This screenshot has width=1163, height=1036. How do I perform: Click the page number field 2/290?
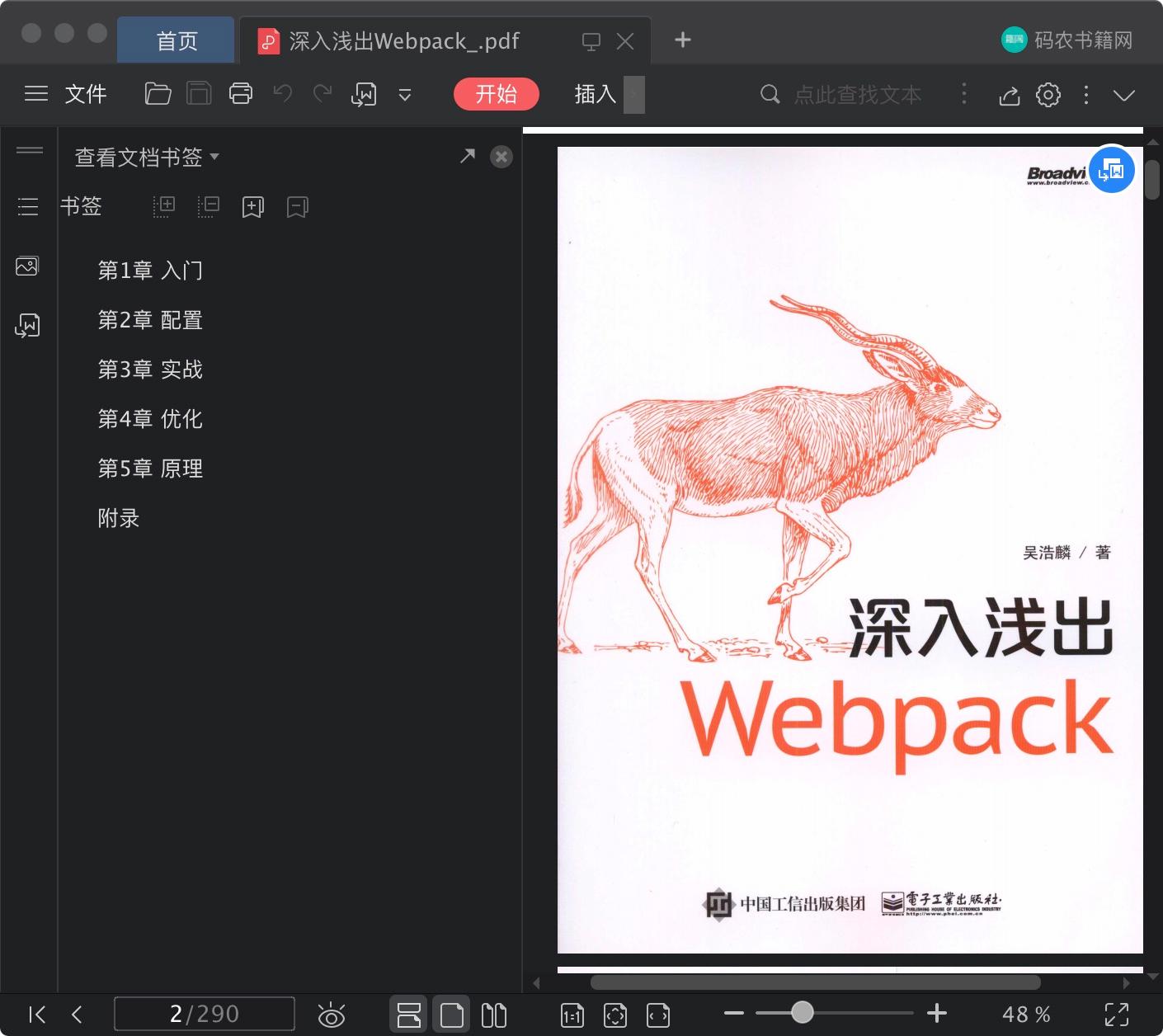(x=205, y=1014)
